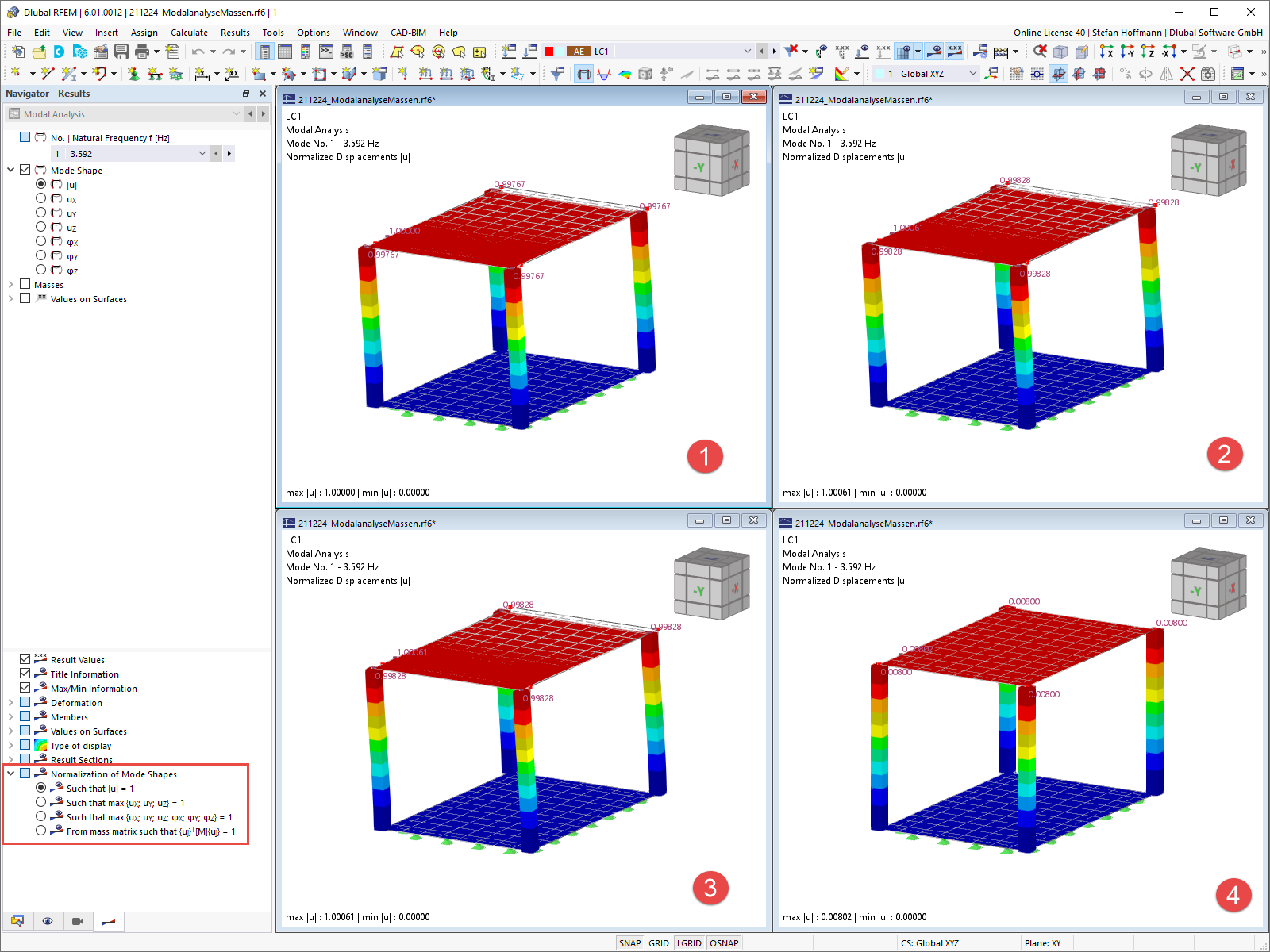The image size is (1270, 952).
Task: Select the New Line tool
Action: 48,74
